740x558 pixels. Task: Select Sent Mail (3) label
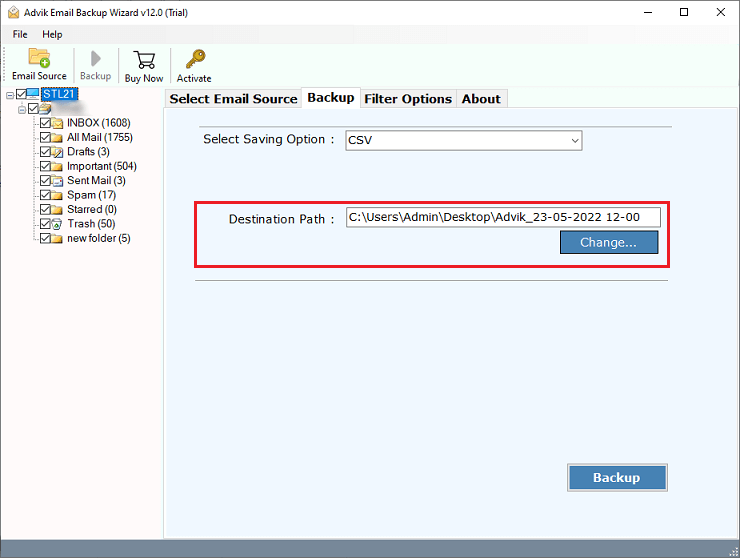96,181
